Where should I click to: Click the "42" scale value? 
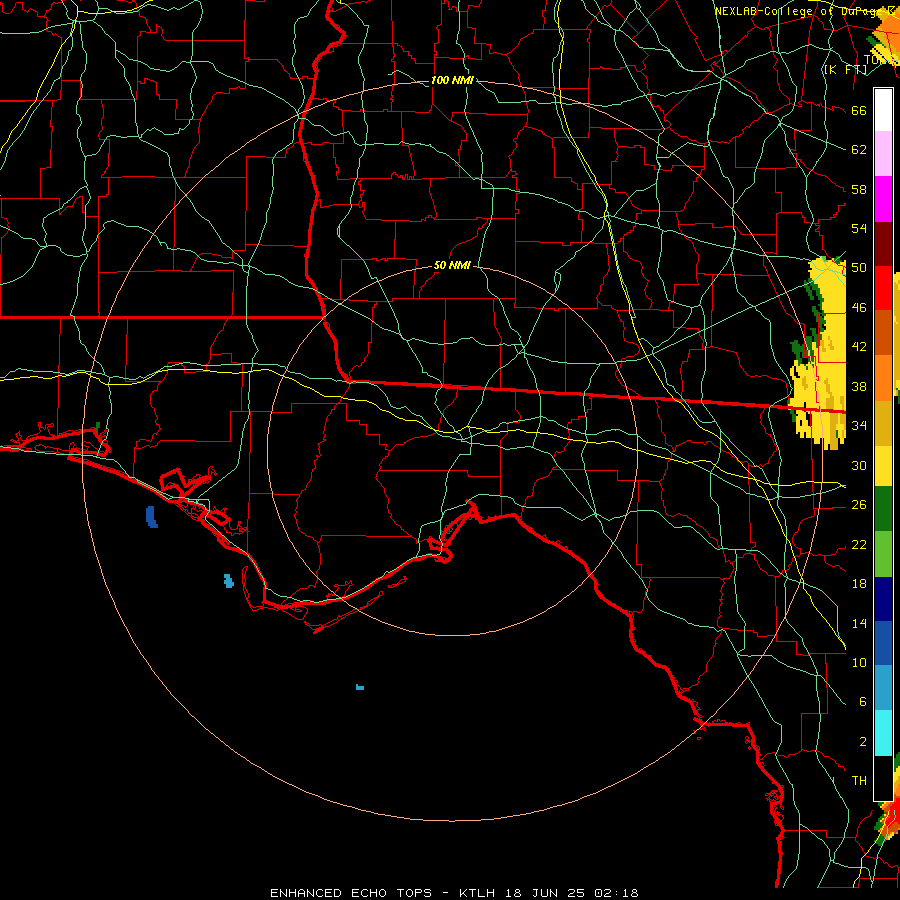[x=859, y=347]
